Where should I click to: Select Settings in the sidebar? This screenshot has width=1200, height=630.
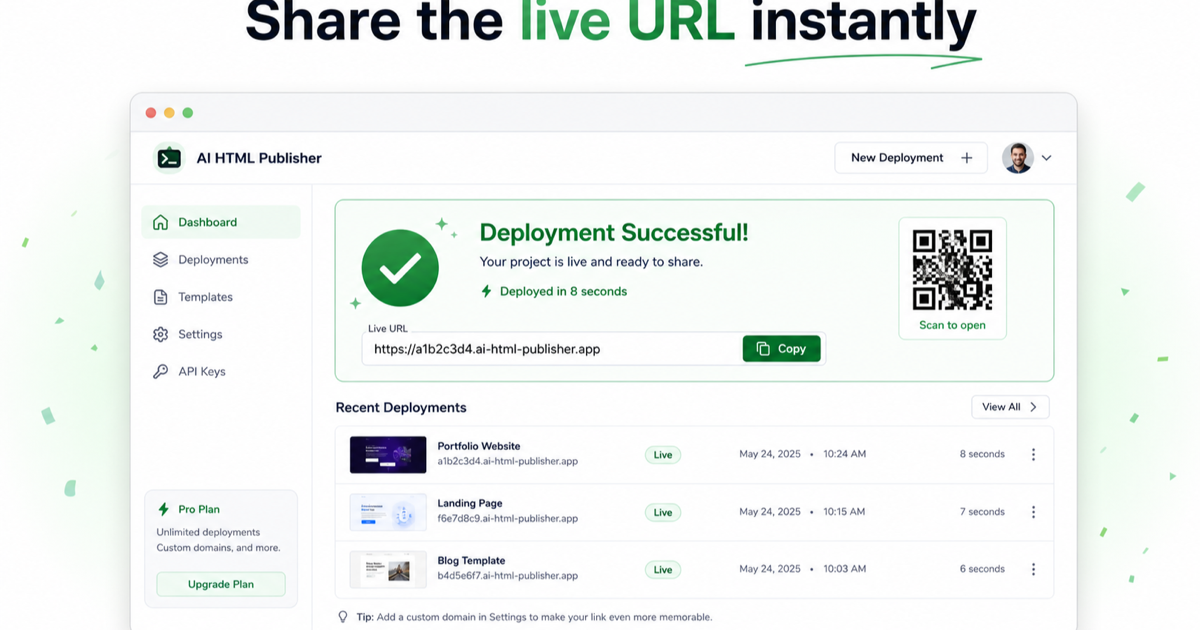point(221,335)
